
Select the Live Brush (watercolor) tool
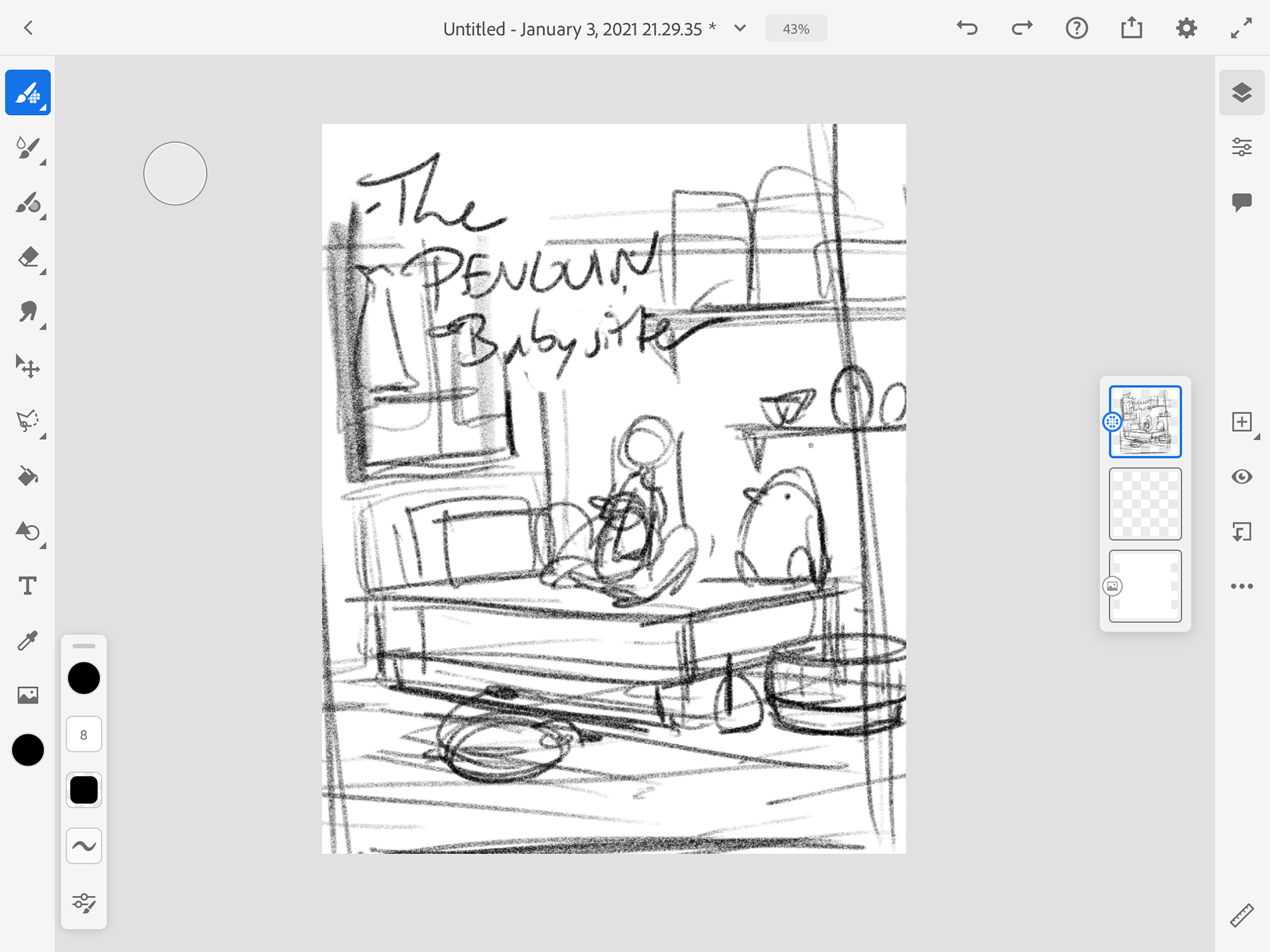(x=28, y=147)
